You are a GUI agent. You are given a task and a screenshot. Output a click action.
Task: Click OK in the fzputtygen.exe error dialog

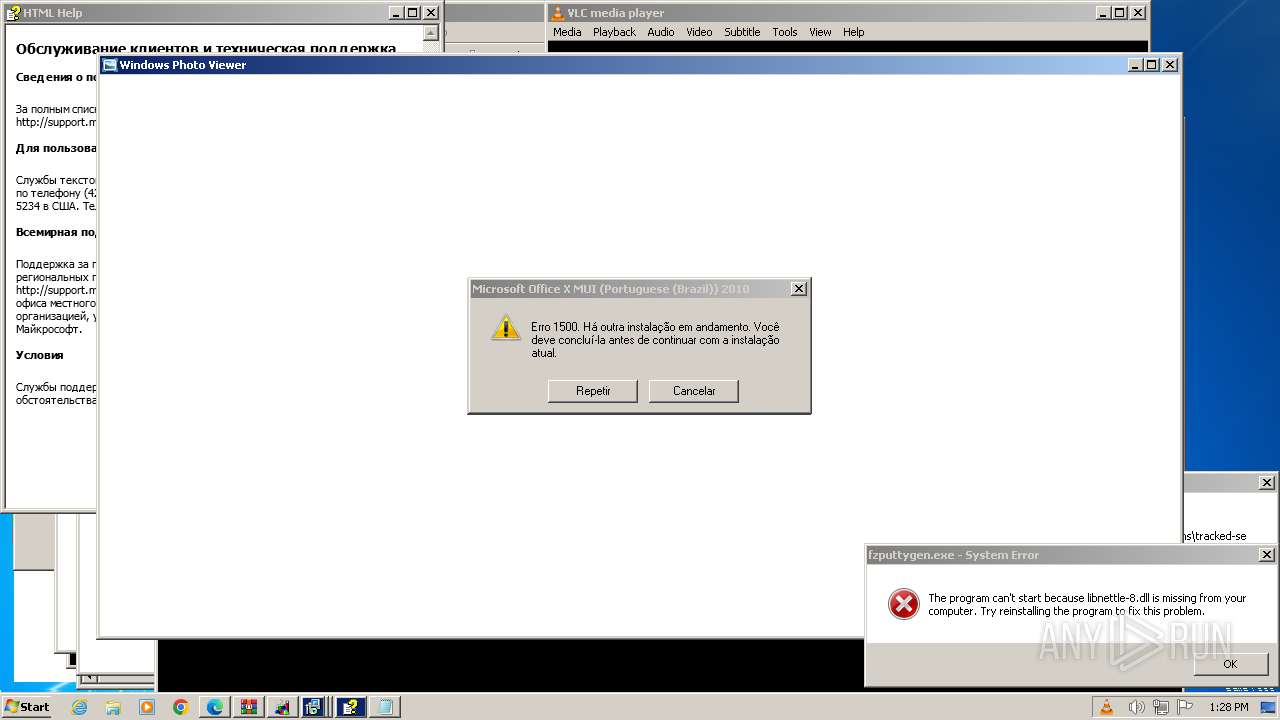[x=1230, y=664]
